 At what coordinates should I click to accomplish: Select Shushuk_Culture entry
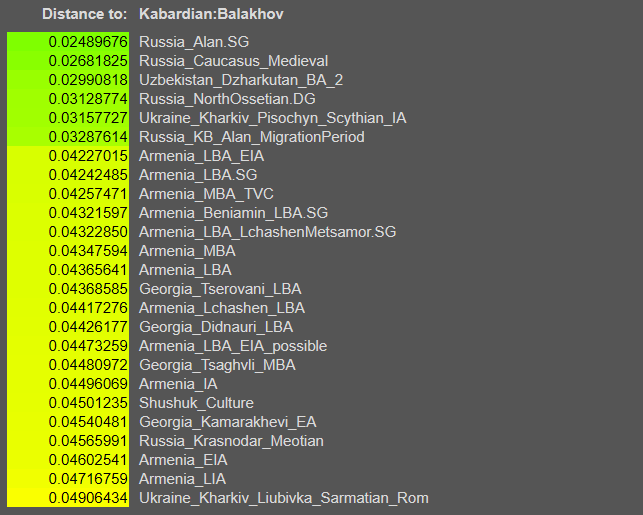tap(196, 403)
